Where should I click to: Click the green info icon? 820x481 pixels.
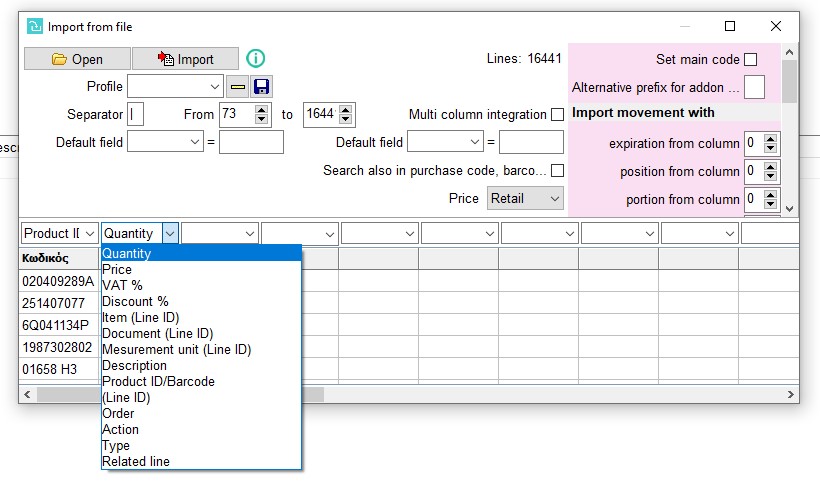click(x=256, y=58)
